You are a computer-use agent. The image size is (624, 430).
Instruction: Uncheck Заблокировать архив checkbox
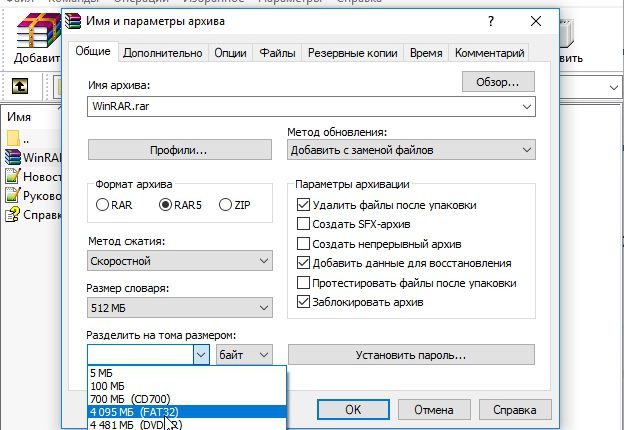pyautogui.click(x=303, y=302)
